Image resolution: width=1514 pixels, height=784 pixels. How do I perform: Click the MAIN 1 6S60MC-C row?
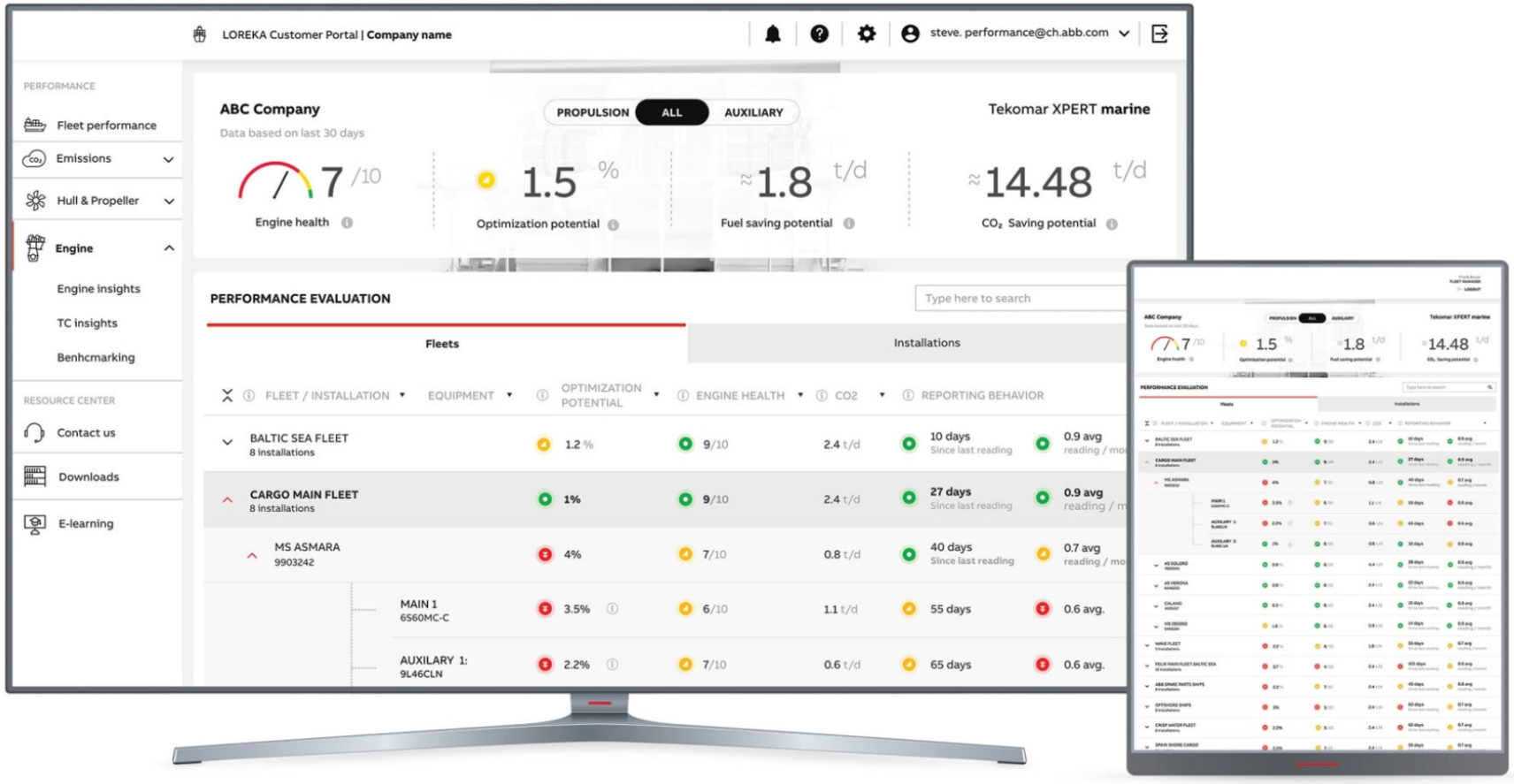coord(666,610)
